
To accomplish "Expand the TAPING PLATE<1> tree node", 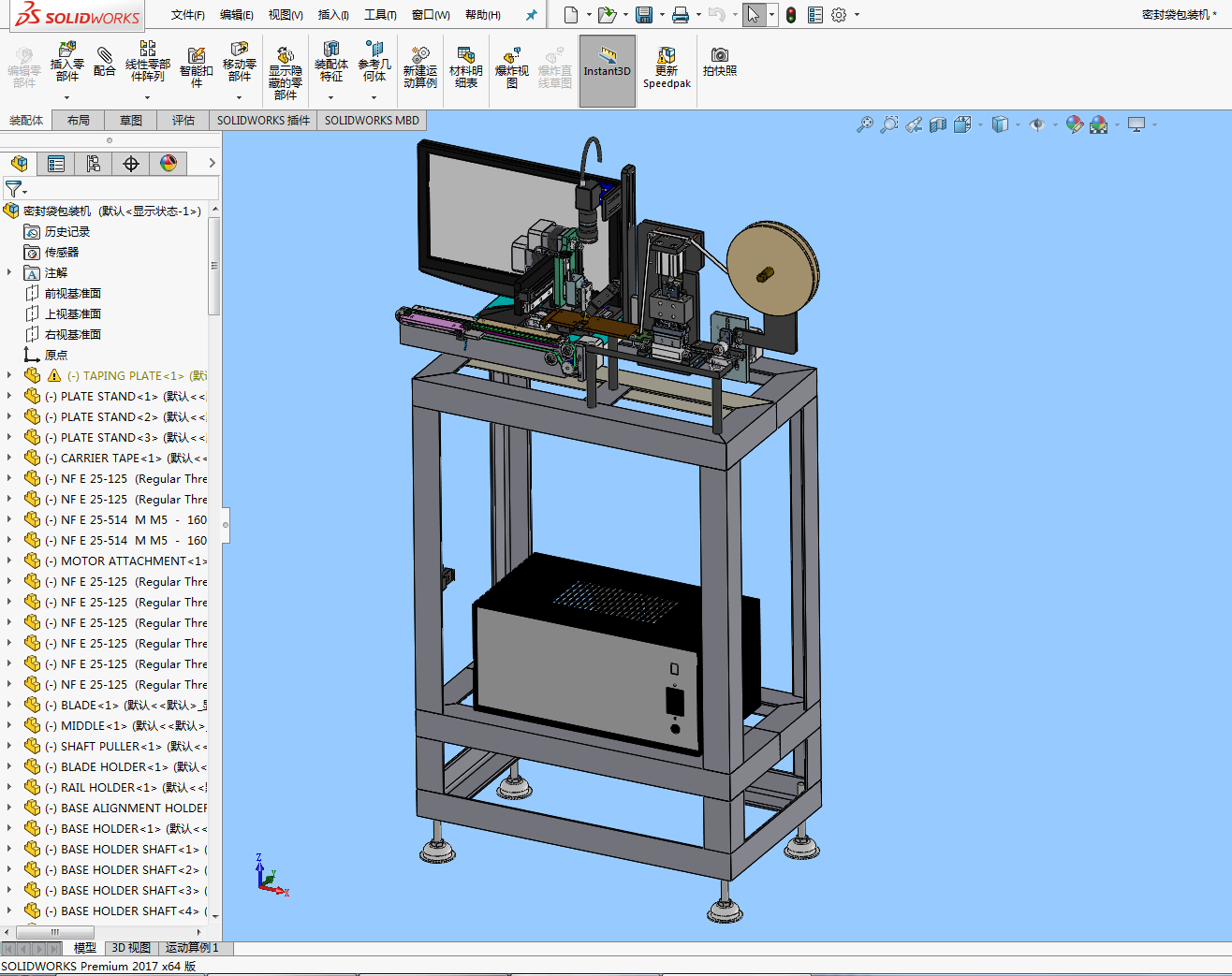I will 9,375.
